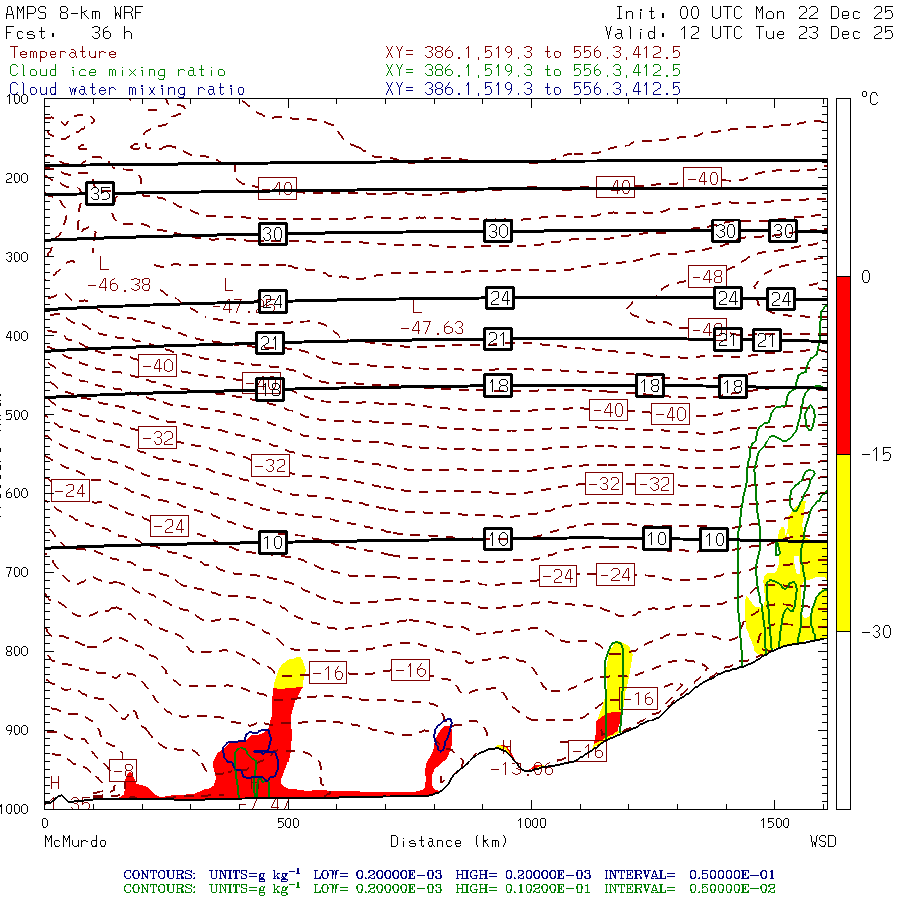Click the 'INTERVAL= 0.50000E-01' blue legend value
The width and height of the screenshot is (900, 900).
click(x=689, y=875)
